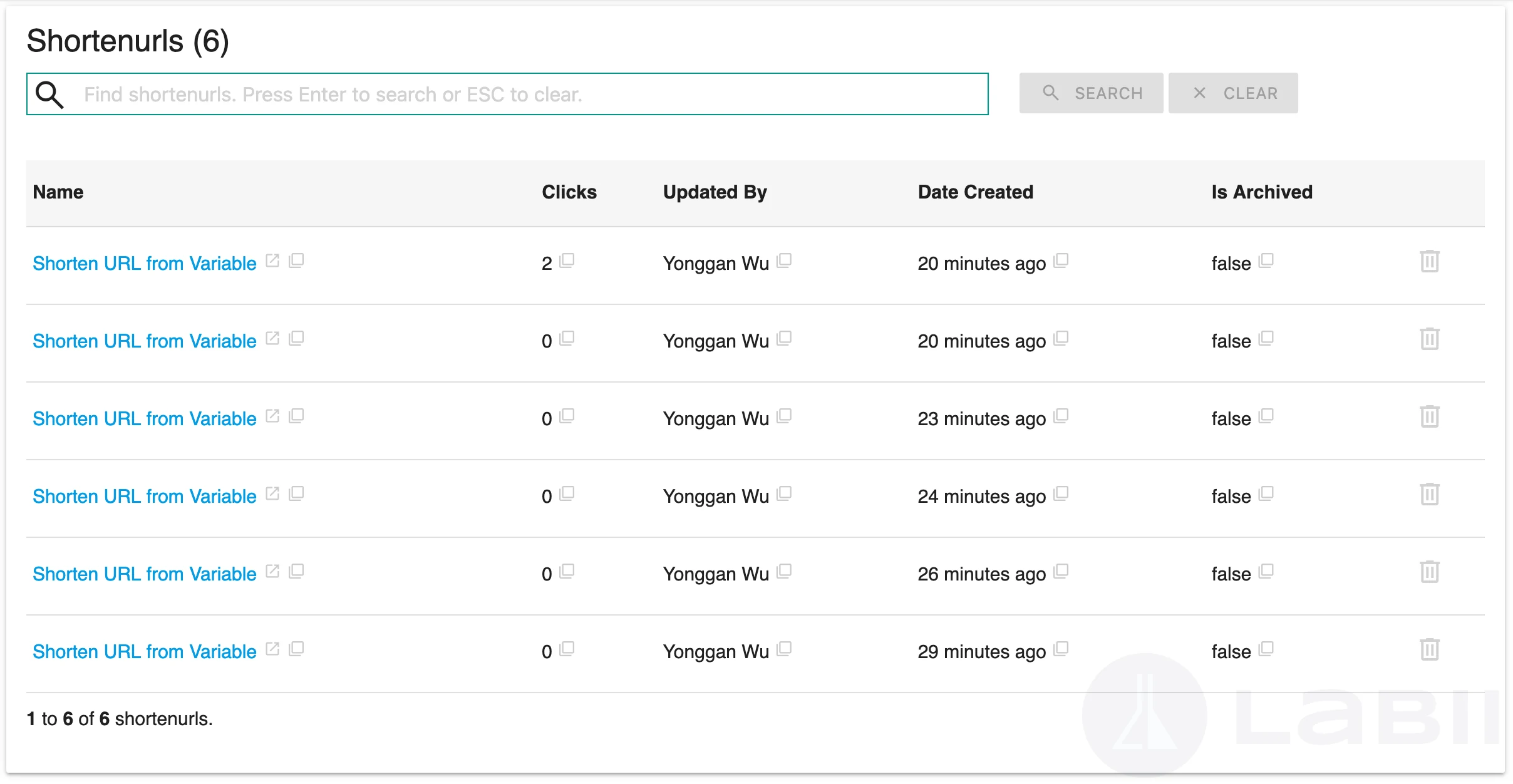Image resolution: width=1513 pixels, height=784 pixels.
Task: Sort by the Updated By column header
Action: pos(715,192)
